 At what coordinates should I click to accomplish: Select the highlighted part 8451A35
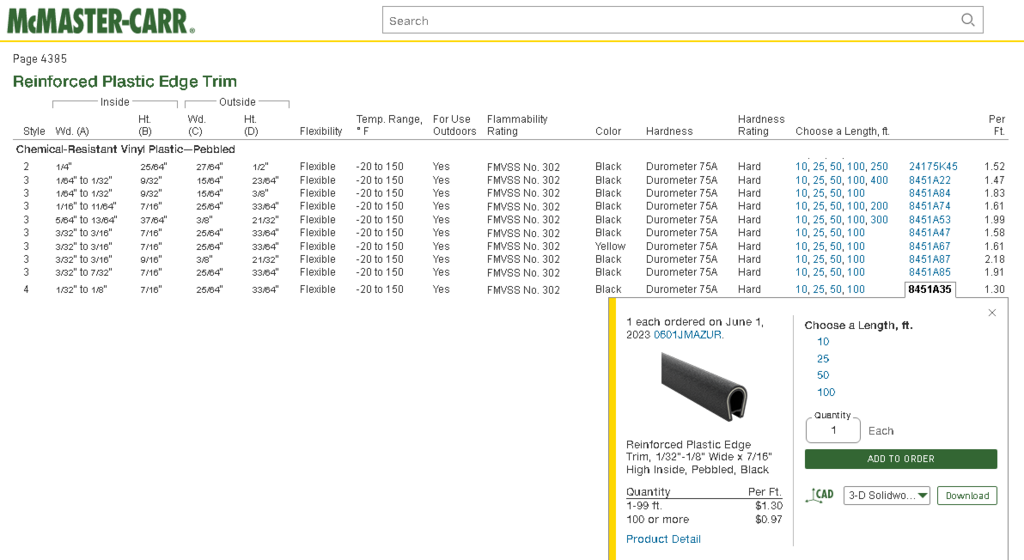(x=929, y=290)
